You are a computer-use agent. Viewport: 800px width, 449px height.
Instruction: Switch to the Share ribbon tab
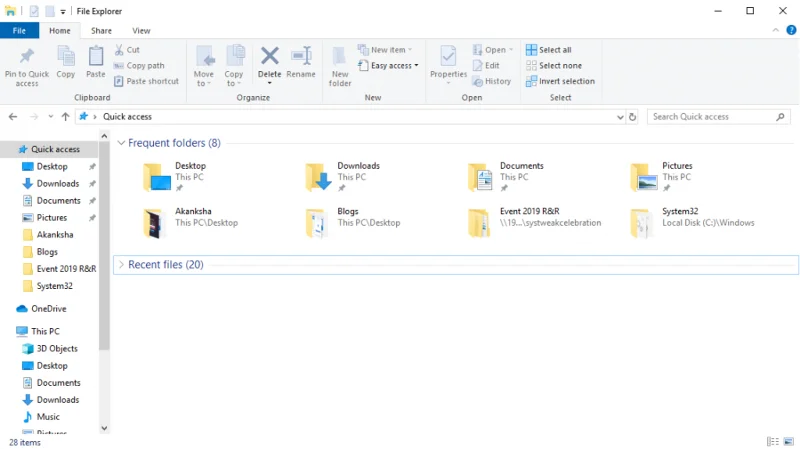(101, 31)
